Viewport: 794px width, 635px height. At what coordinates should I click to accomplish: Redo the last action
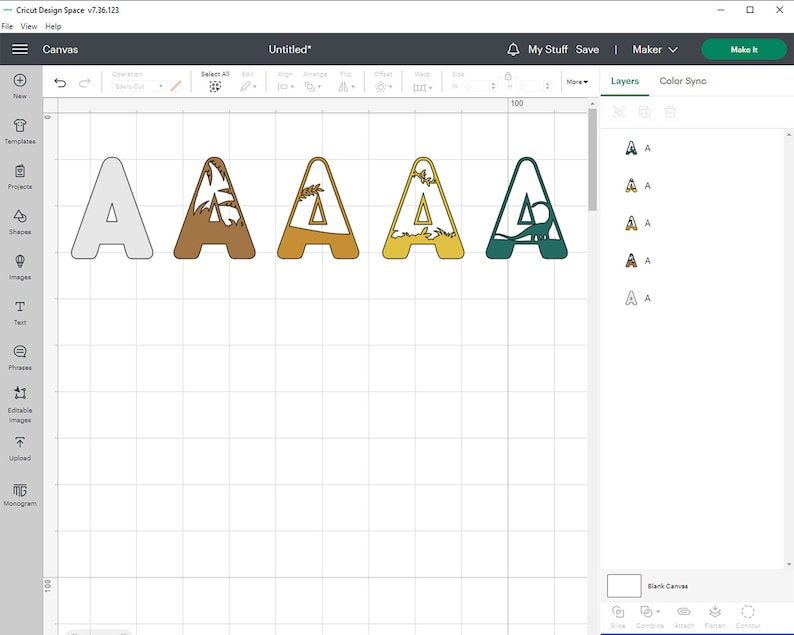coord(85,83)
